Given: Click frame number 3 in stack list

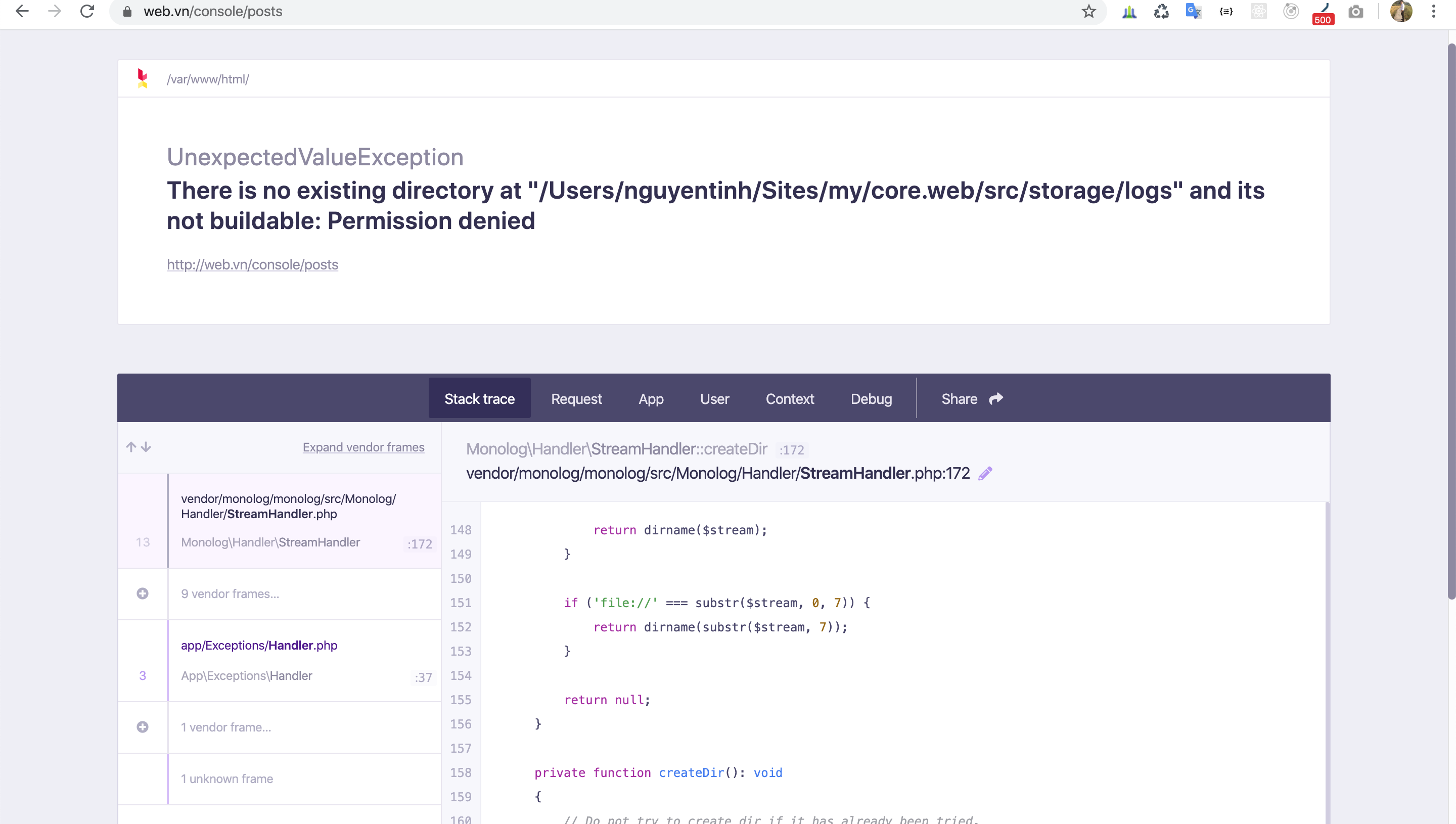Looking at the screenshot, I should pyautogui.click(x=143, y=676).
